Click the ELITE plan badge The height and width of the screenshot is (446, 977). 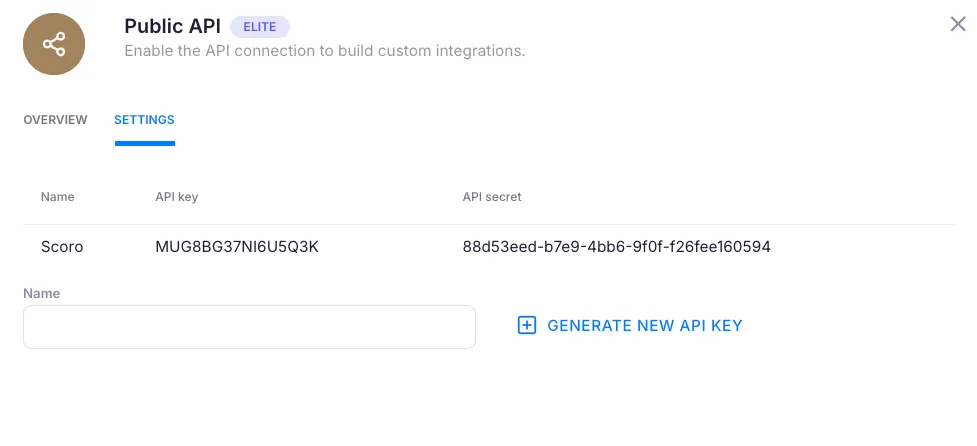pyautogui.click(x=259, y=27)
